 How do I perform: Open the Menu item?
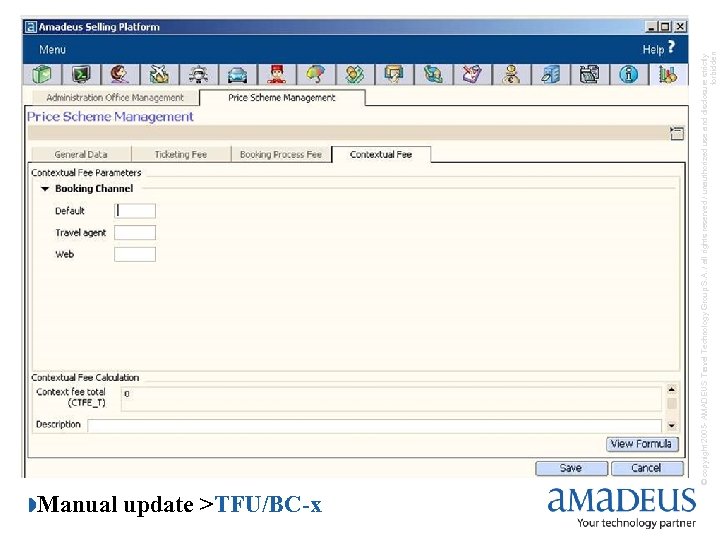pos(52,50)
